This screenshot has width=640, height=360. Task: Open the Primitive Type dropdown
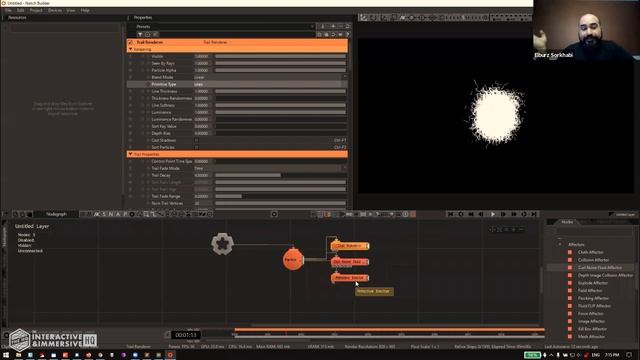click(270, 84)
